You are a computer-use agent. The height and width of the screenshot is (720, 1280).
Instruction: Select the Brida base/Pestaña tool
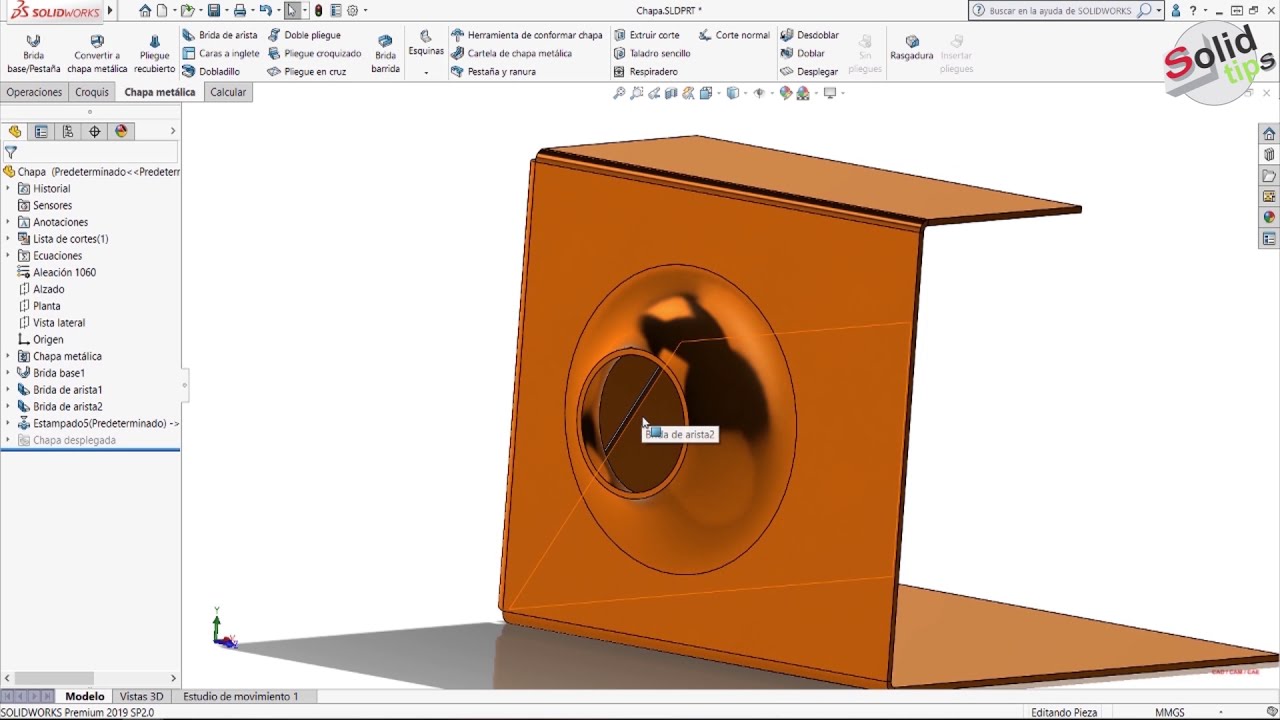(x=33, y=54)
